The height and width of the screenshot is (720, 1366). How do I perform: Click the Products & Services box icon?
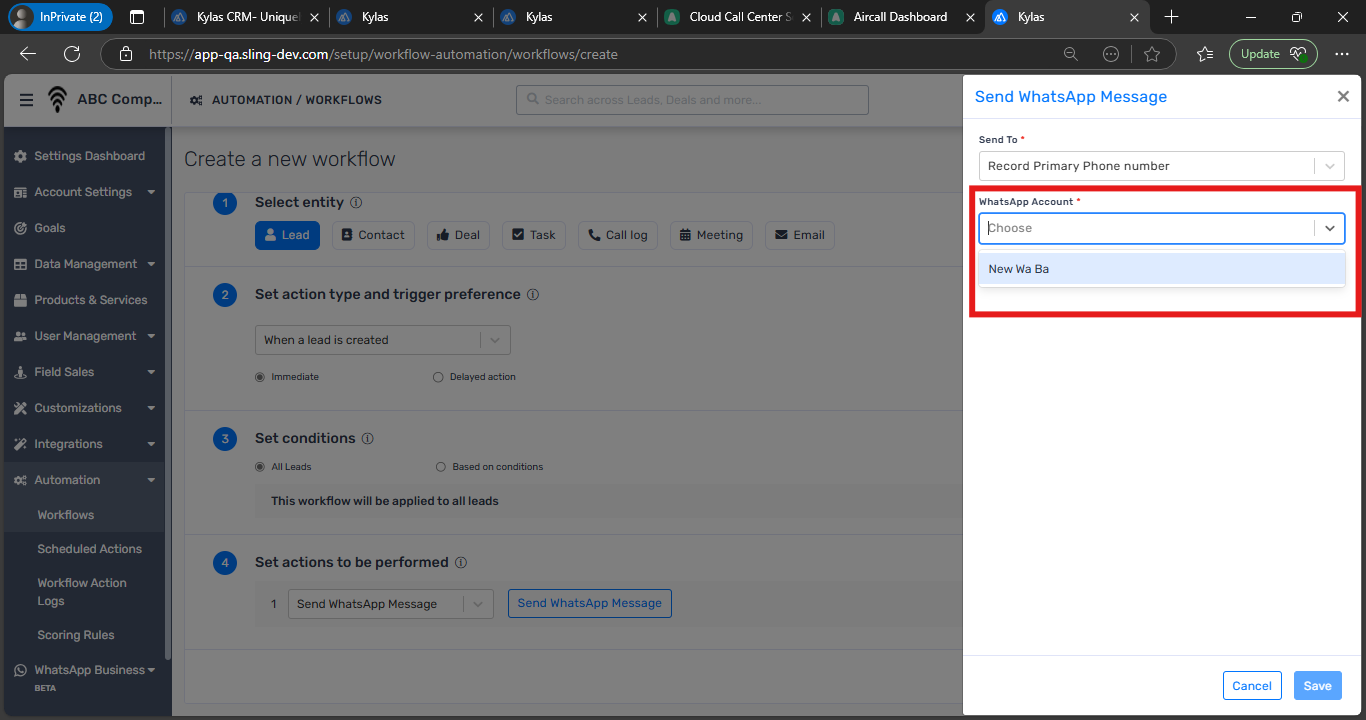[20, 300]
